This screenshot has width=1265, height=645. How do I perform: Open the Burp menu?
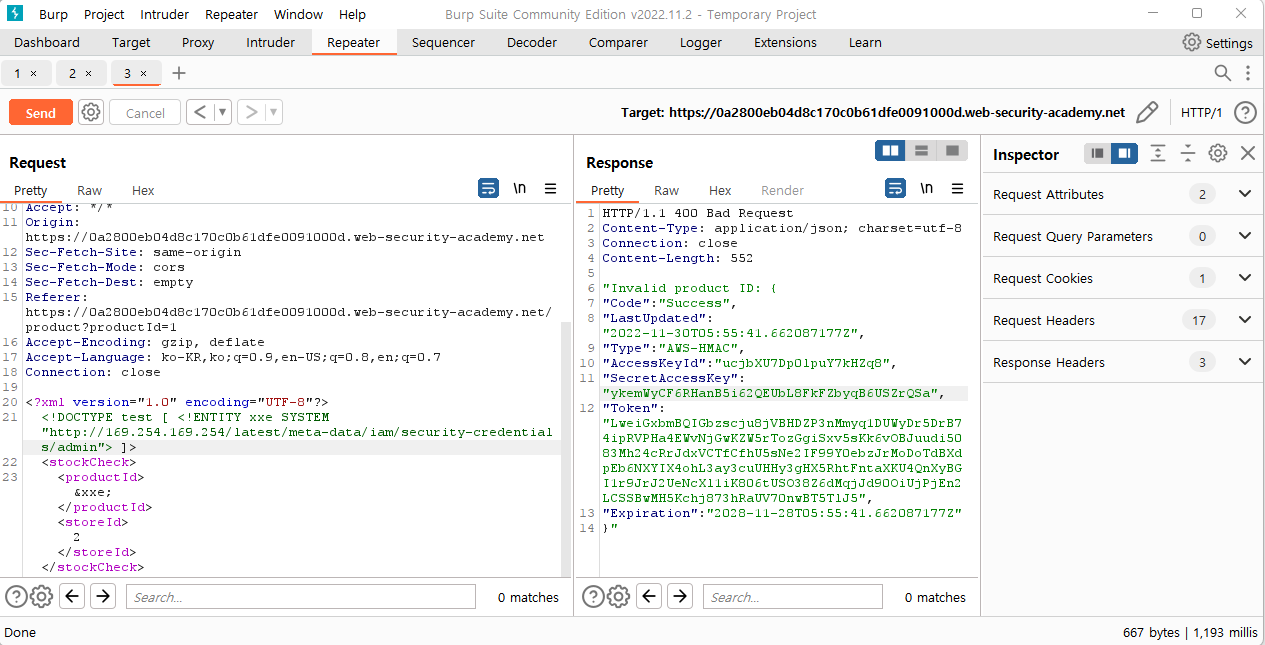54,14
